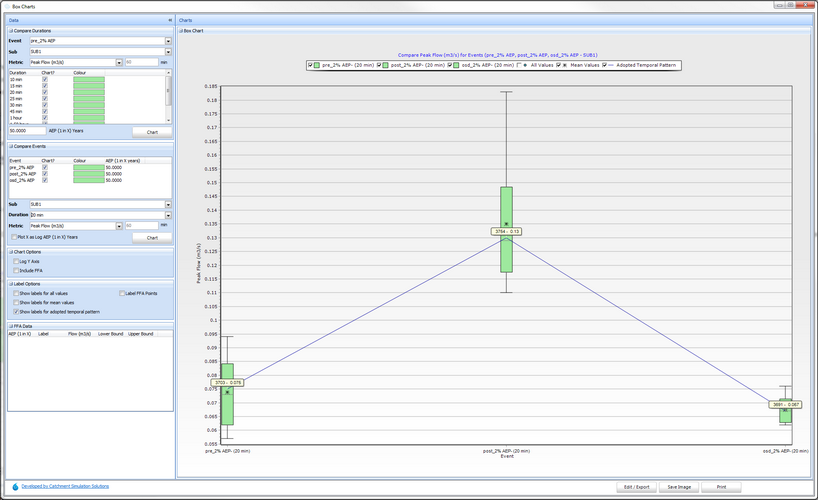This screenshot has height=500, width=818.
Task: Toggle Show labels for mean values
Action: 16,302
